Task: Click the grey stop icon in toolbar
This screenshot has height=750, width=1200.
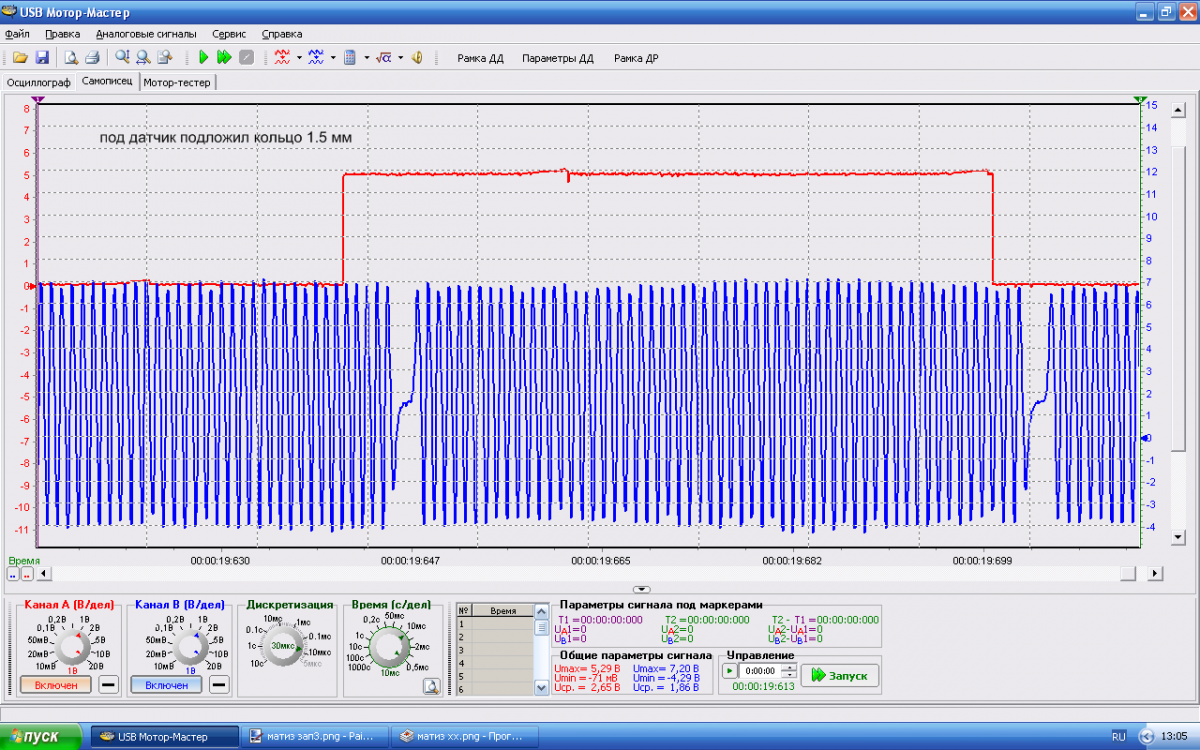Action: (x=246, y=58)
